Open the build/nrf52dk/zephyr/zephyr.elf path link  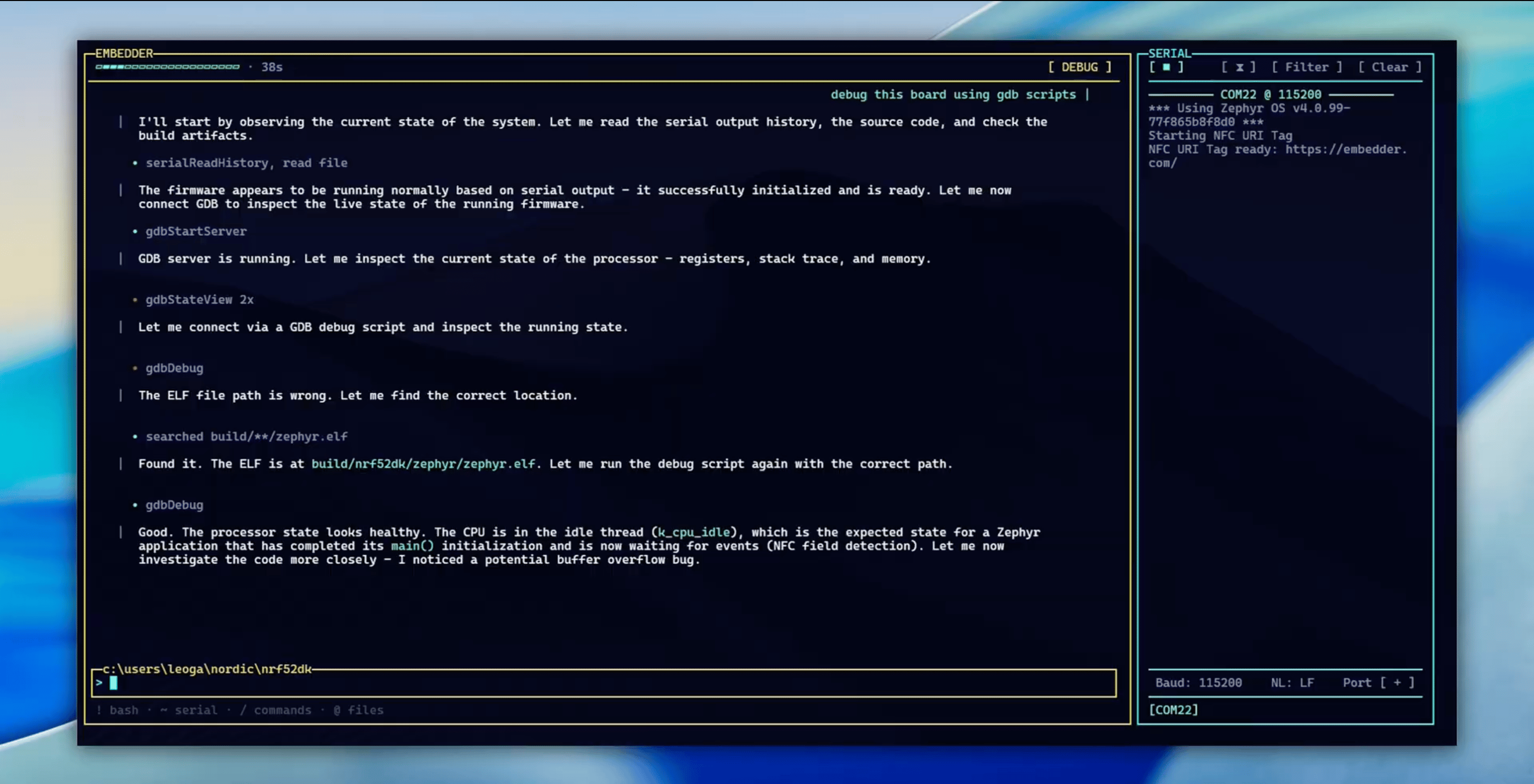coord(423,464)
